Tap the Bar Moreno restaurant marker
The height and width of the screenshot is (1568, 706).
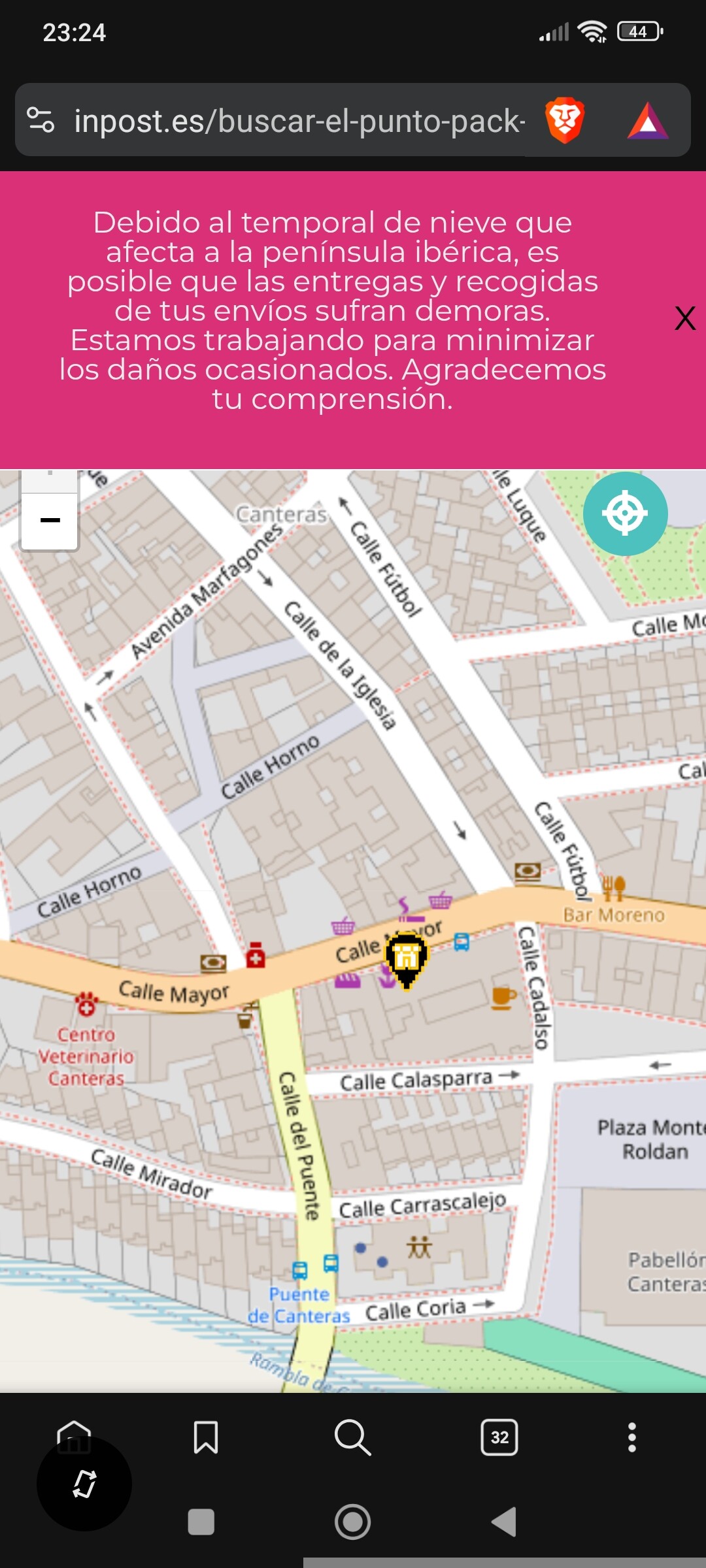[613, 888]
